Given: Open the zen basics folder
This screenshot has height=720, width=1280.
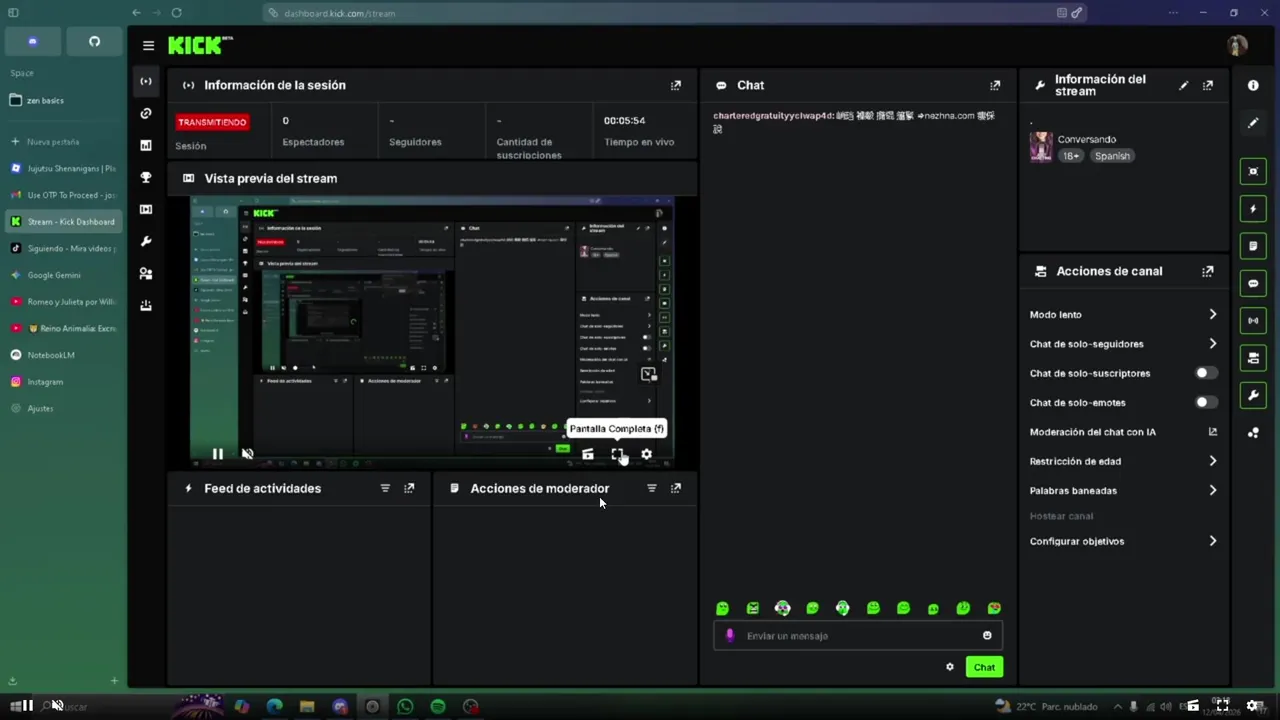Looking at the screenshot, I should (63, 100).
